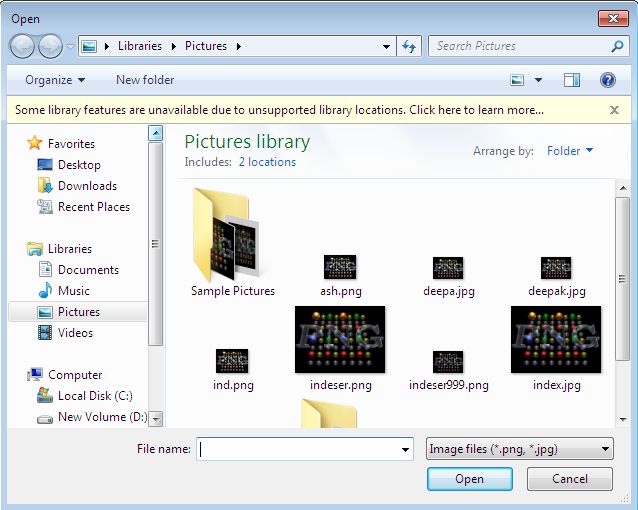Click the 2 locations link
The height and width of the screenshot is (510, 638).
coord(267,162)
